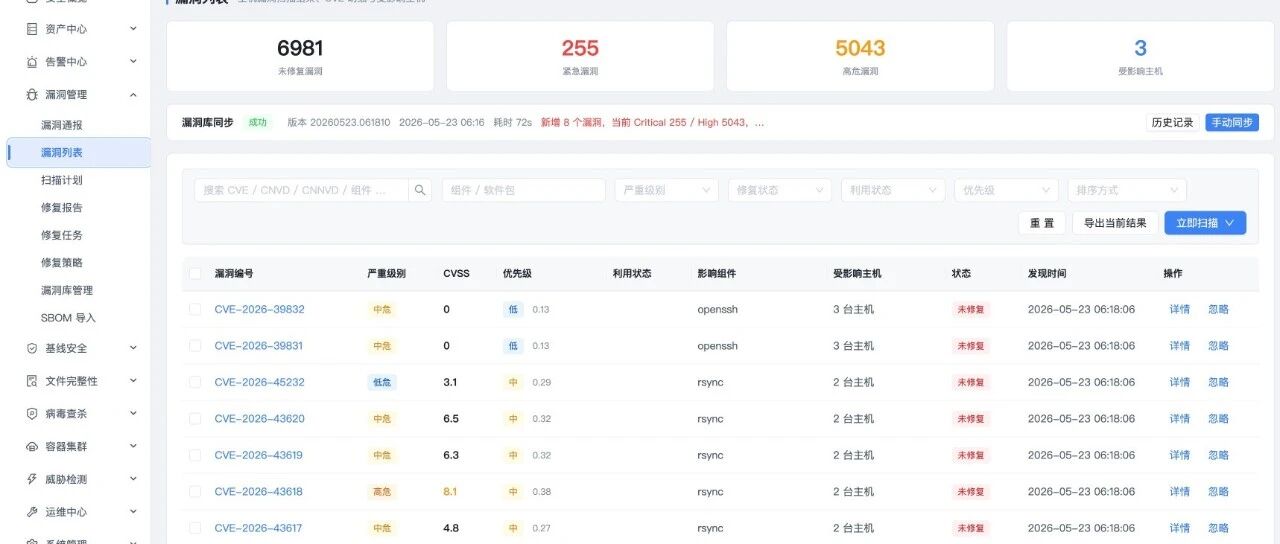Open CVE-2026-39832 vulnerability link
1280x544 pixels.
(259, 309)
